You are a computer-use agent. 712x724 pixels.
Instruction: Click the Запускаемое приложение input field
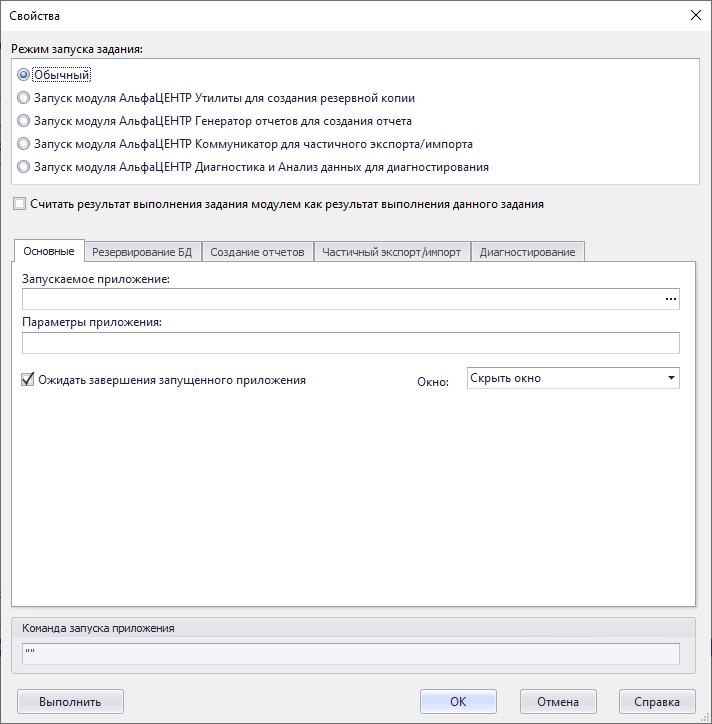(x=340, y=299)
